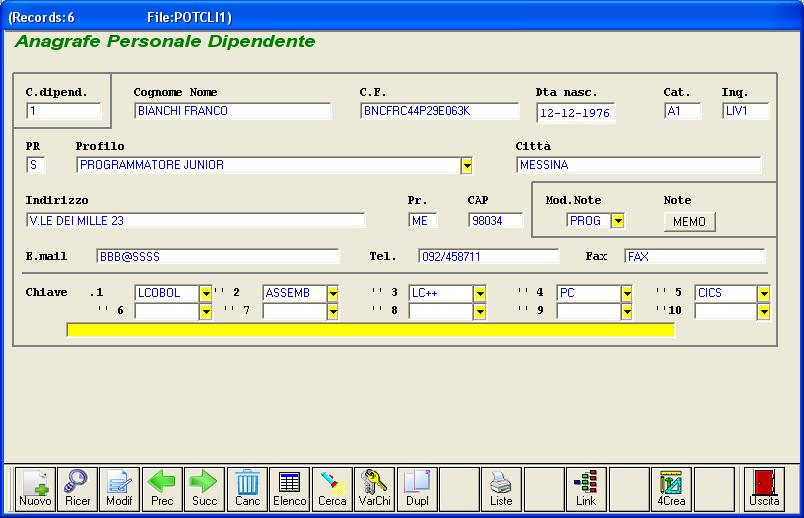Click the Tel. field 092/458711
Image resolution: width=804 pixels, height=518 pixels.
[489, 256]
